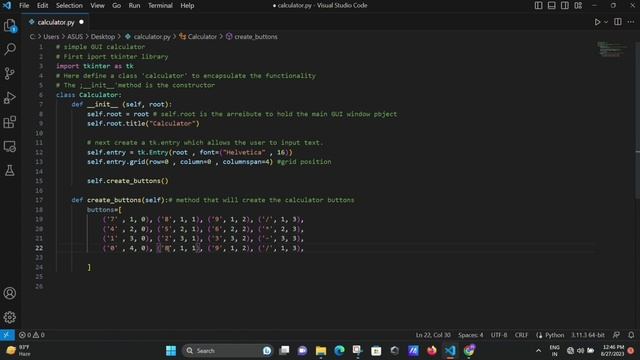Select the interpreter 3.11.3 64-bit
This screenshot has height=360, width=640.
click(x=588, y=335)
